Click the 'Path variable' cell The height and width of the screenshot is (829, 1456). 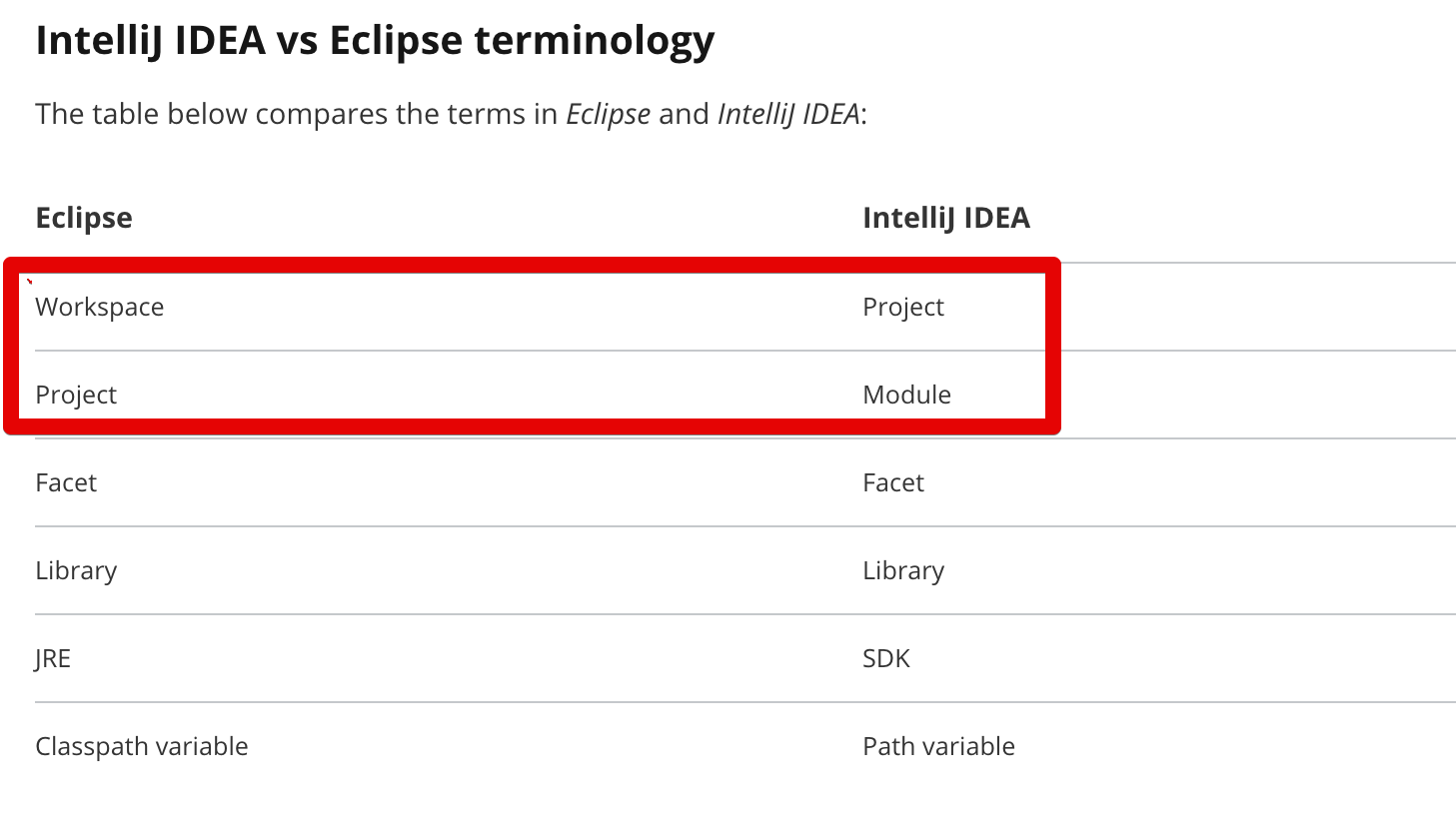pyautogui.click(x=938, y=746)
